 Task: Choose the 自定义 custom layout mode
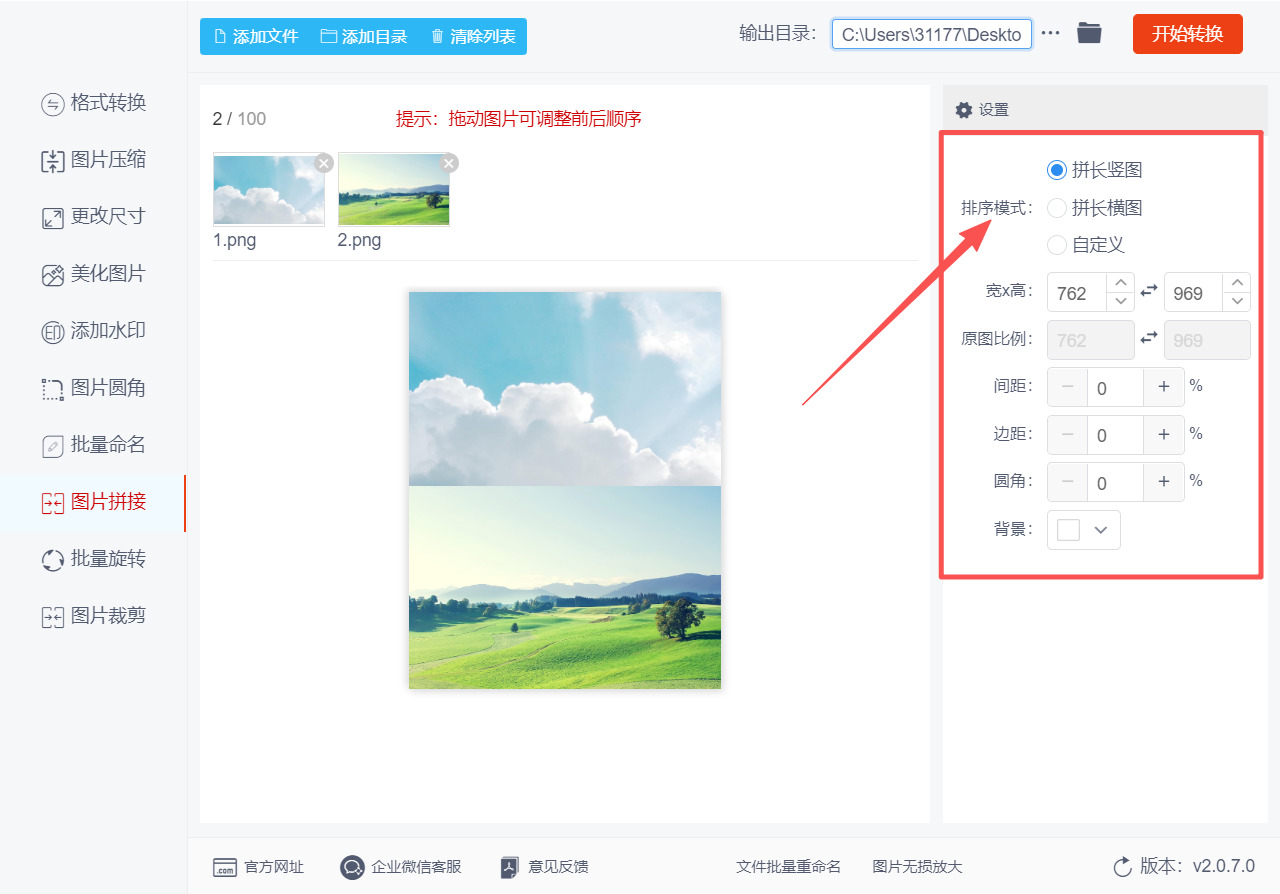1057,244
